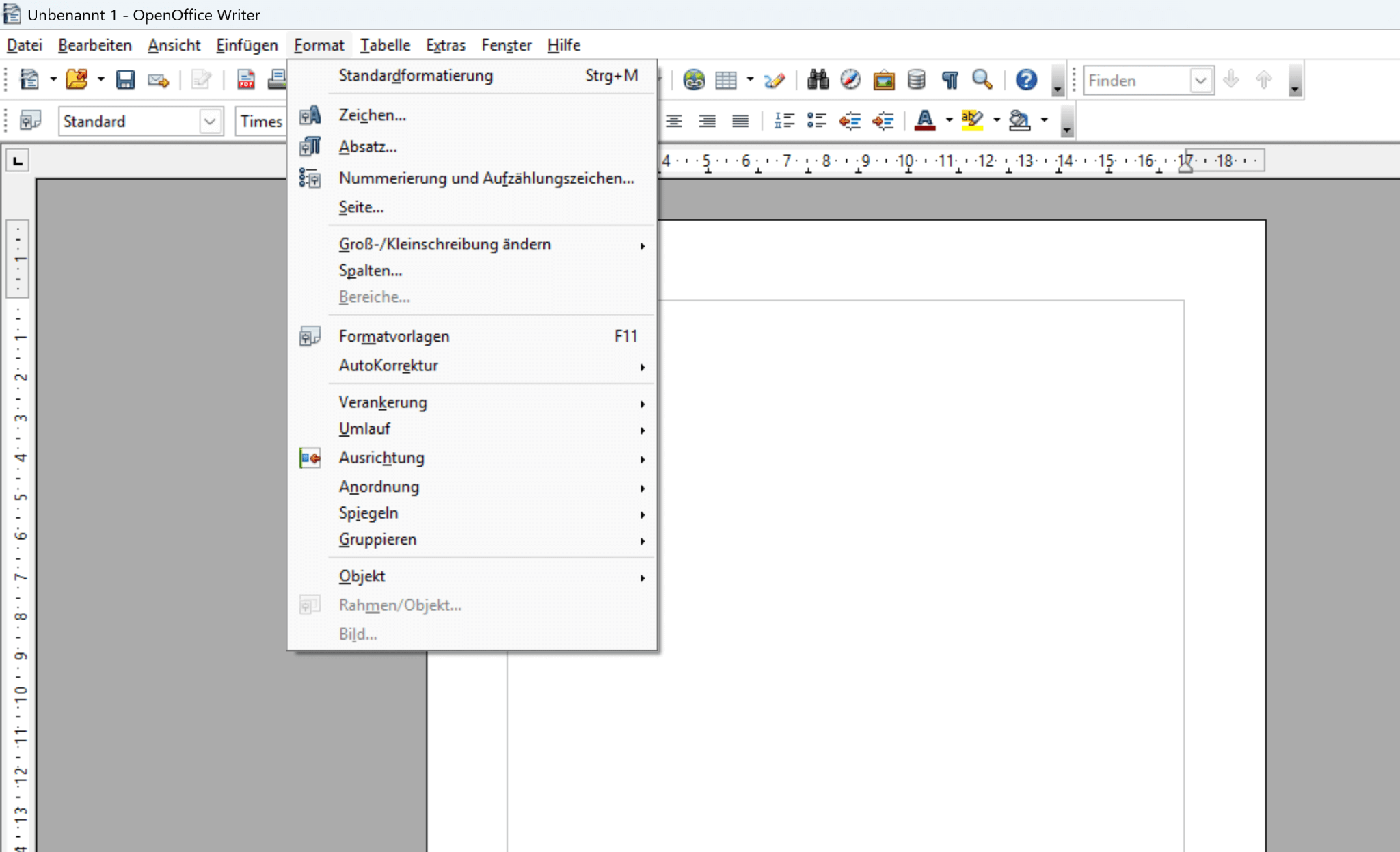The height and width of the screenshot is (852, 1400).
Task: Click into the Finden search field
Action: tap(1136, 80)
